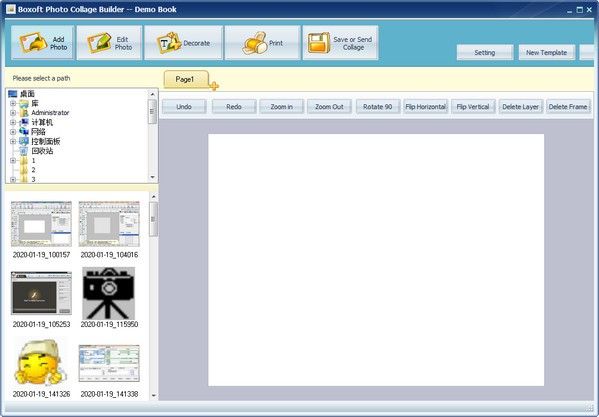Viewport: 599px width, 417px height.
Task: Open the Add Photo tool
Action: coord(42,43)
